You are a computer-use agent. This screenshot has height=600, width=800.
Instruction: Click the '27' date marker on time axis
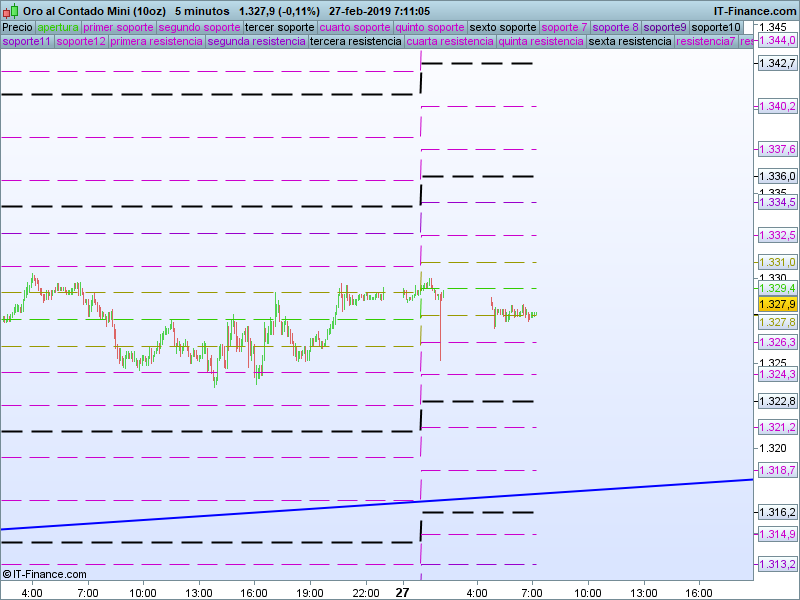pos(403,592)
